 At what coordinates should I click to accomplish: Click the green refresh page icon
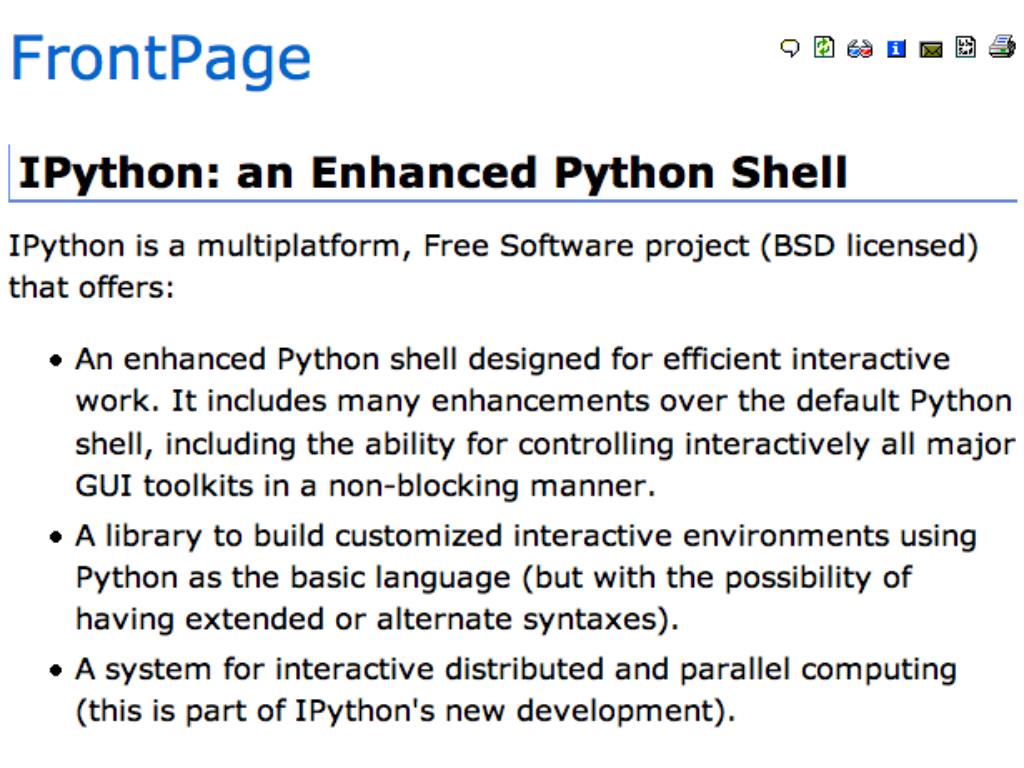coord(824,47)
